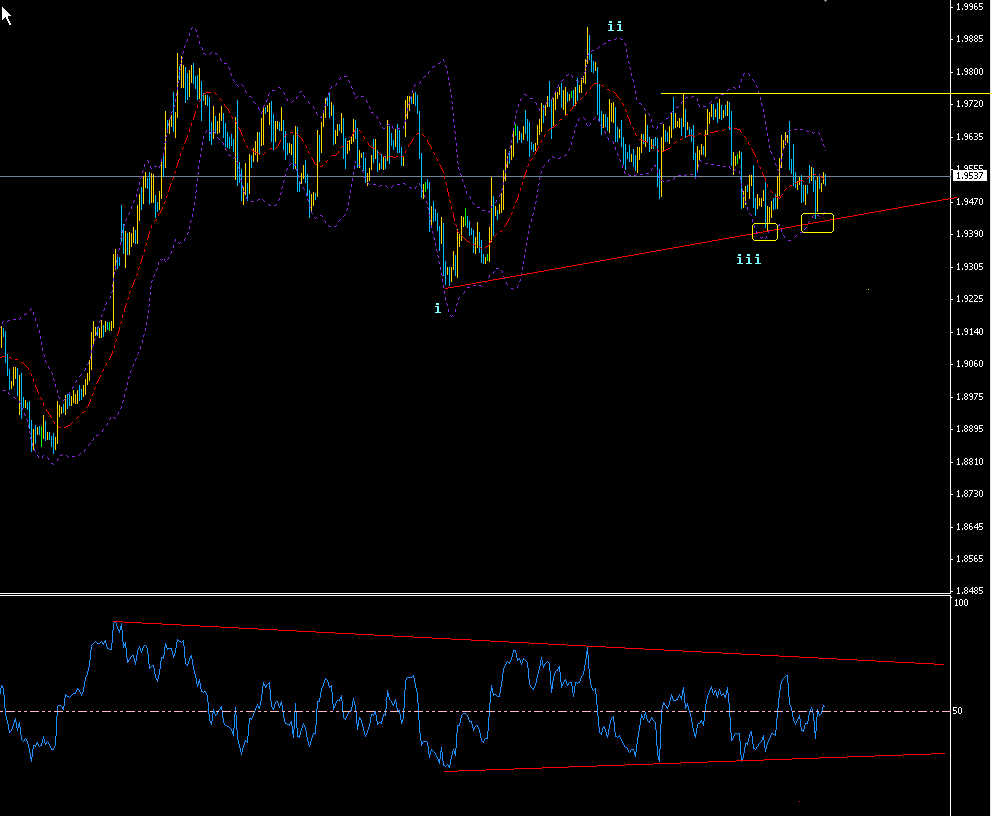Click the 1.9390 price axis label
The width and height of the screenshot is (992, 816).
click(969, 234)
